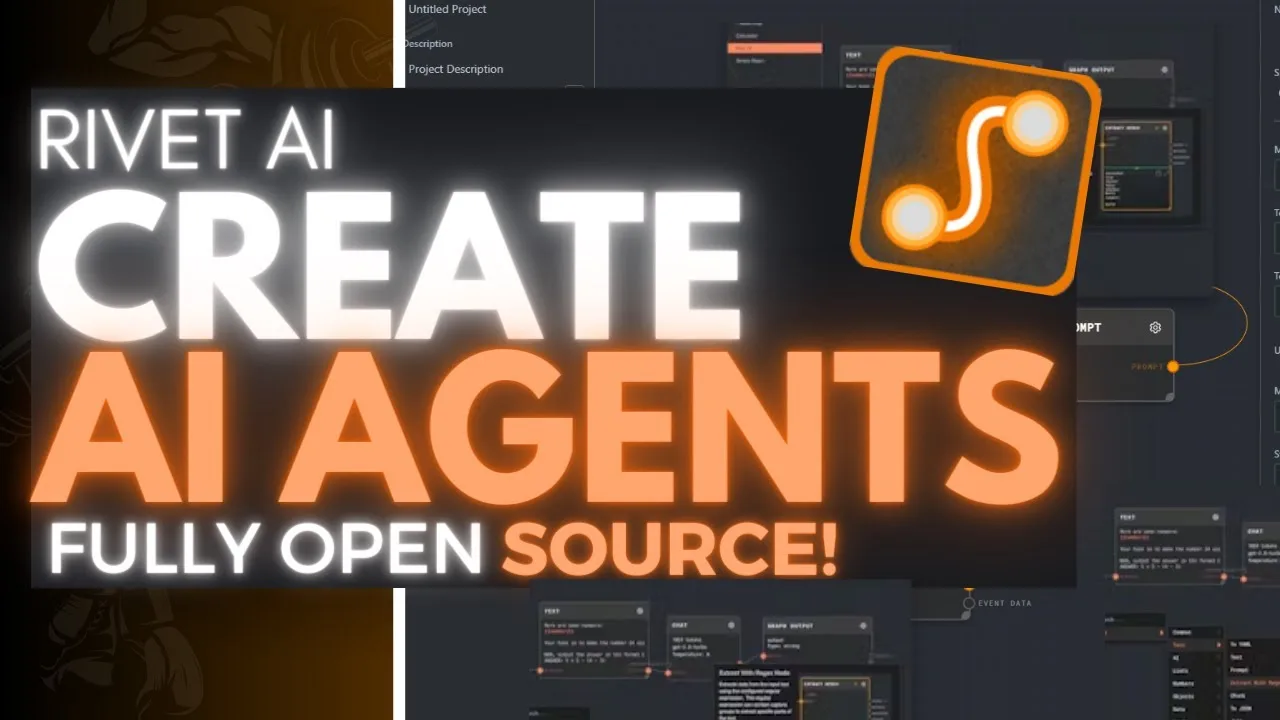
Task: Choose To JSON from the submenu
Action: pos(1254,709)
